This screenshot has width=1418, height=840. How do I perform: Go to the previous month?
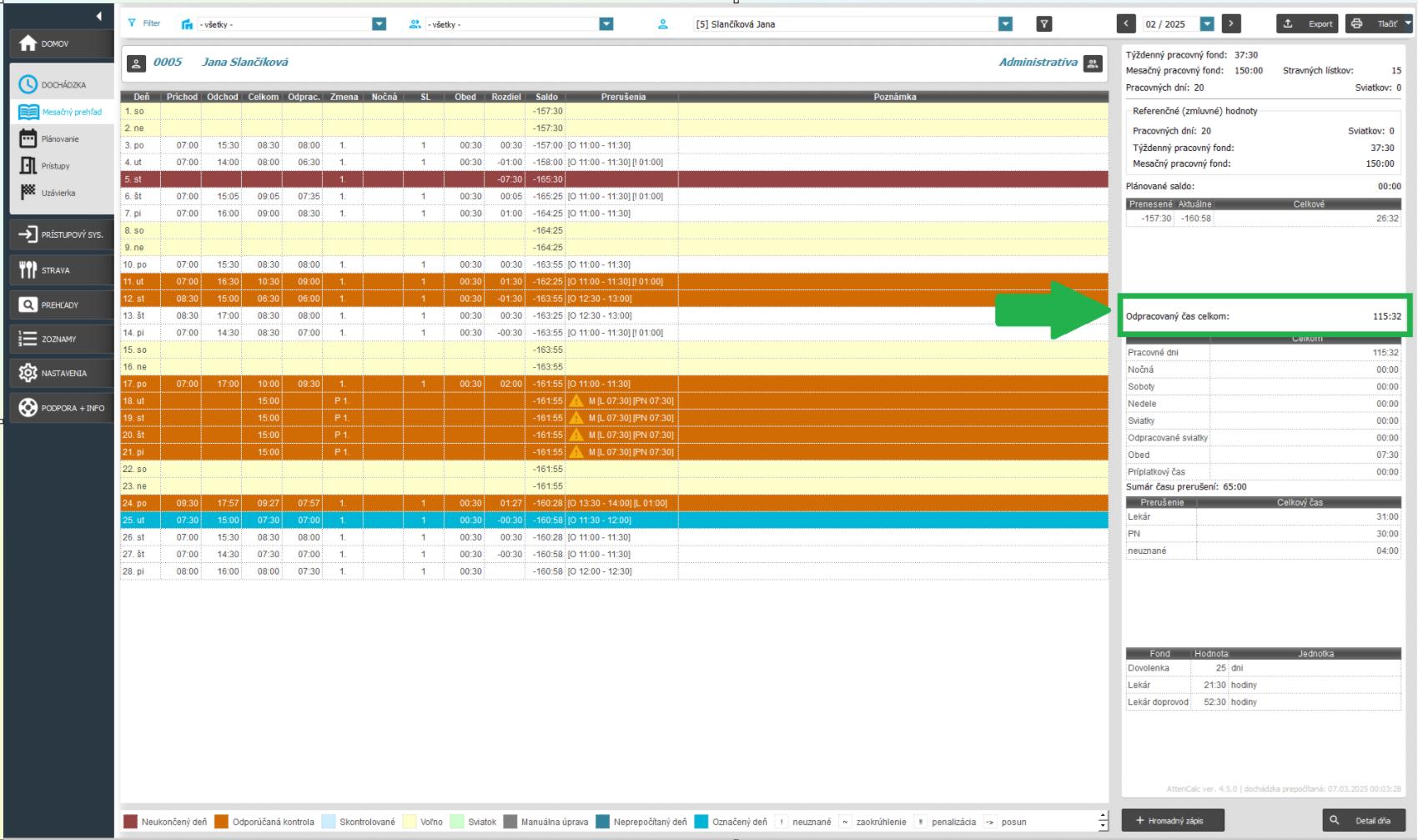[1126, 24]
